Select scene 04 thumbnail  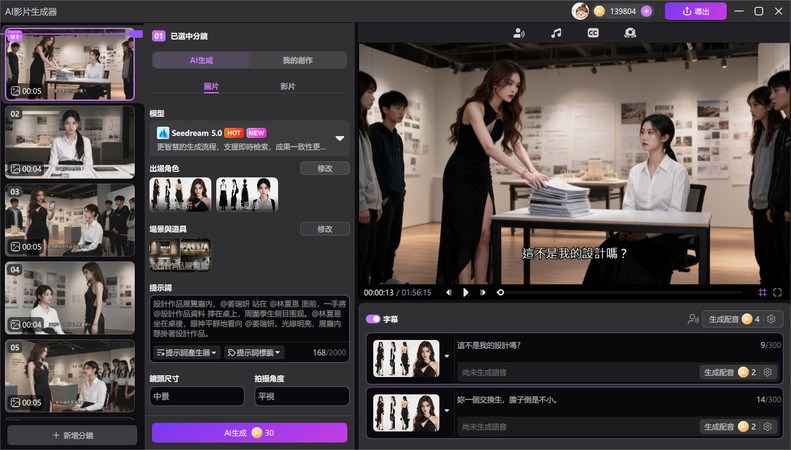click(70, 298)
